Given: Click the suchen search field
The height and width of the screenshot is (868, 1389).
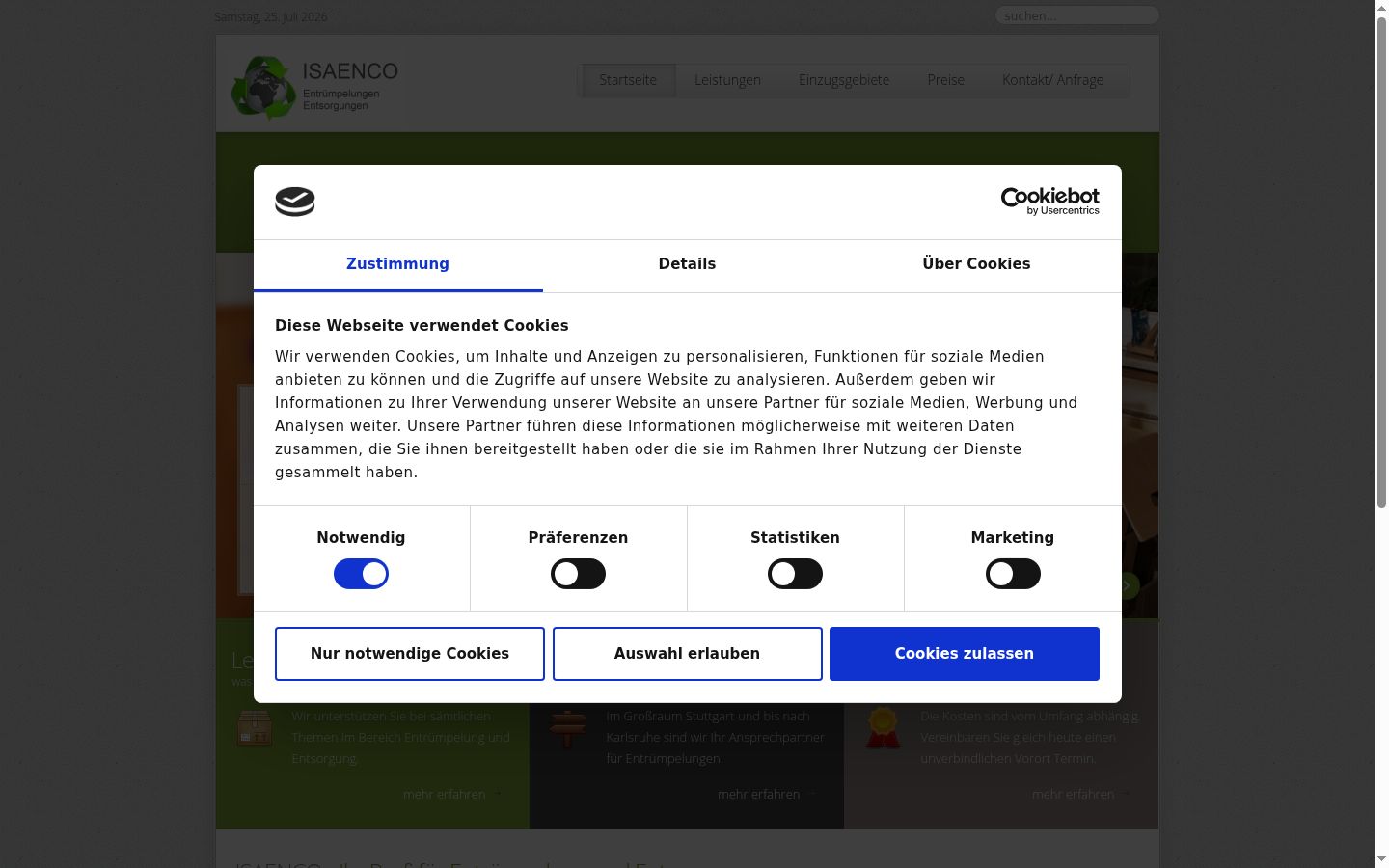Looking at the screenshot, I should click(1076, 15).
